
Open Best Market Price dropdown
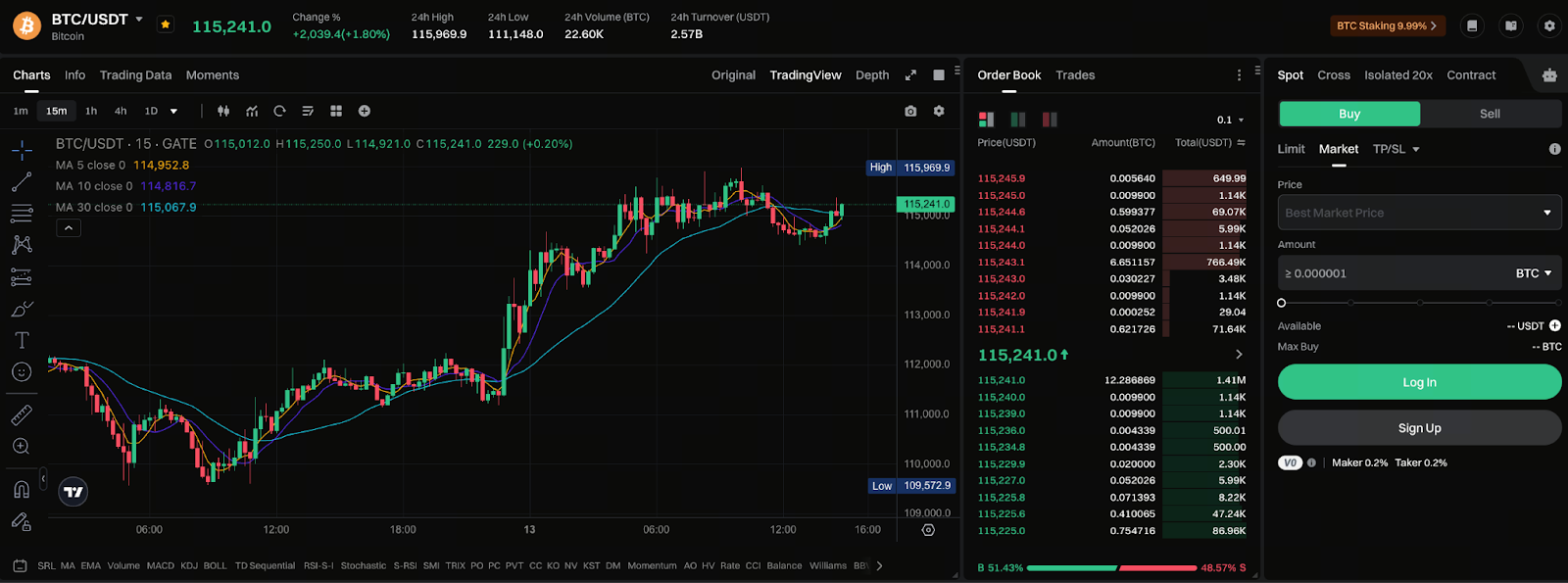pos(1419,213)
